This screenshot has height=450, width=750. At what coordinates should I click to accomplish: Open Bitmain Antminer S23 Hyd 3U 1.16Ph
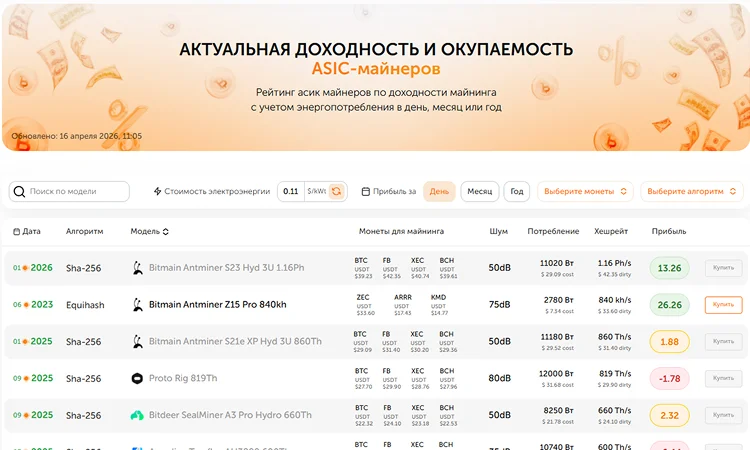226,268
